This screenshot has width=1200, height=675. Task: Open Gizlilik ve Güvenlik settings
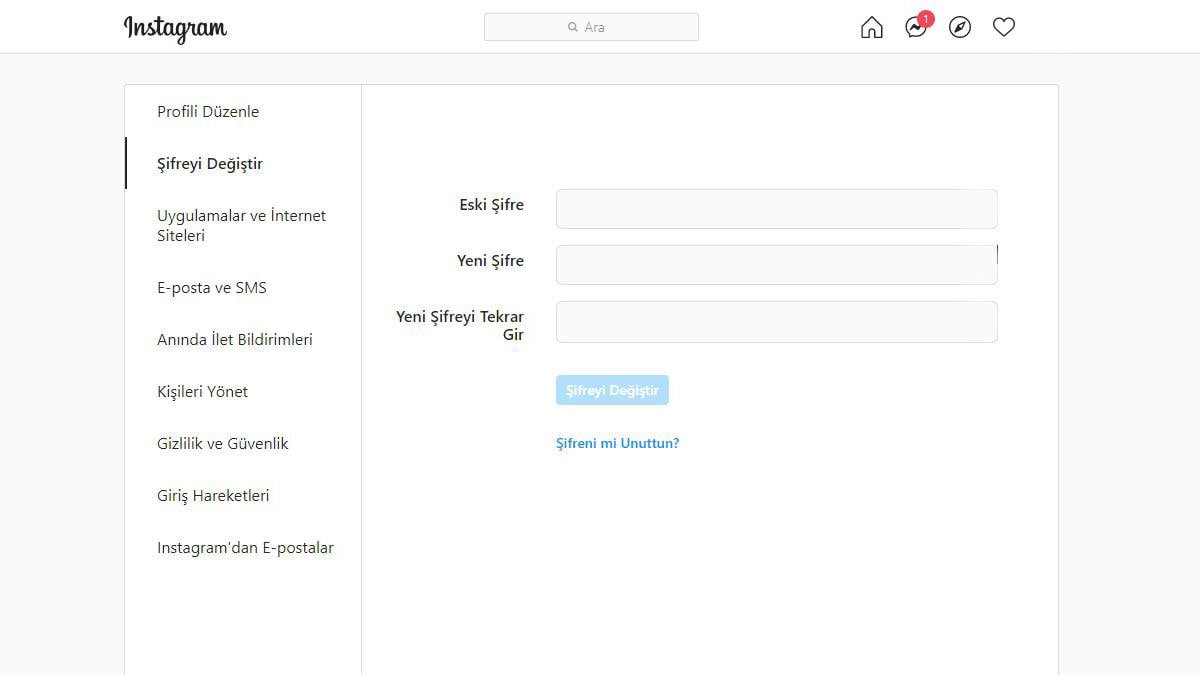click(222, 444)
